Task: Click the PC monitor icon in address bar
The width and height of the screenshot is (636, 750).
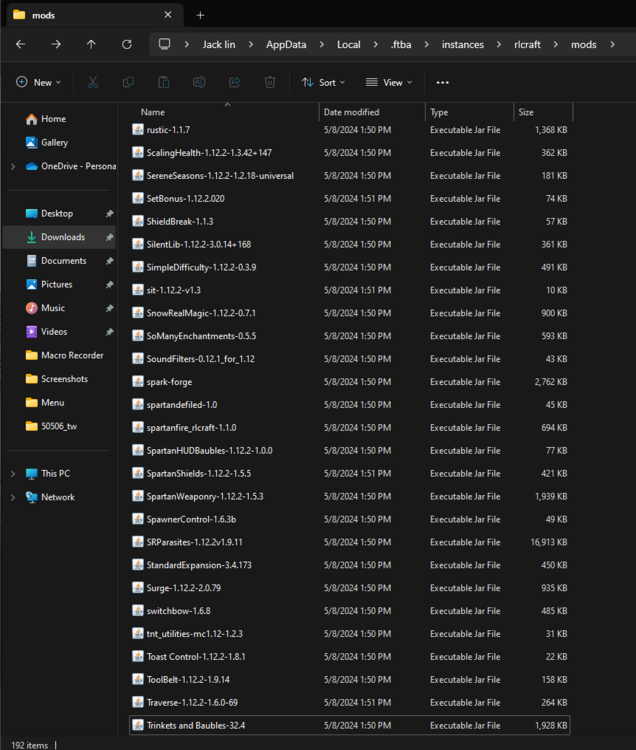Action: click(x=164, y=44)
